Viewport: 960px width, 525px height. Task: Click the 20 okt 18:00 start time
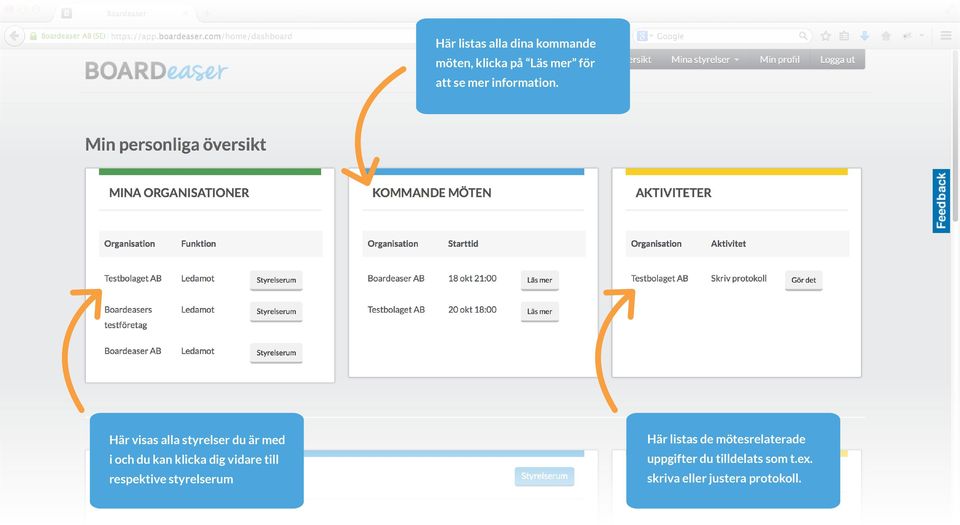coord(472,310)
